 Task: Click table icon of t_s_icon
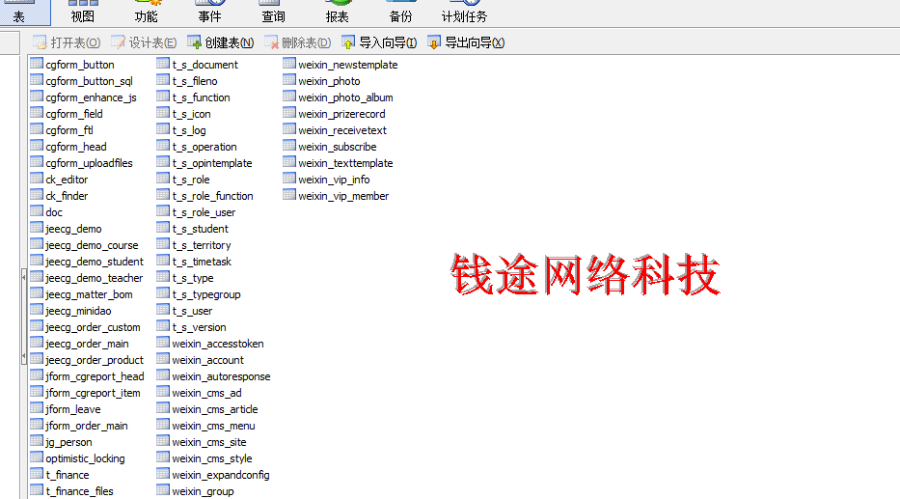coord(163,113)
